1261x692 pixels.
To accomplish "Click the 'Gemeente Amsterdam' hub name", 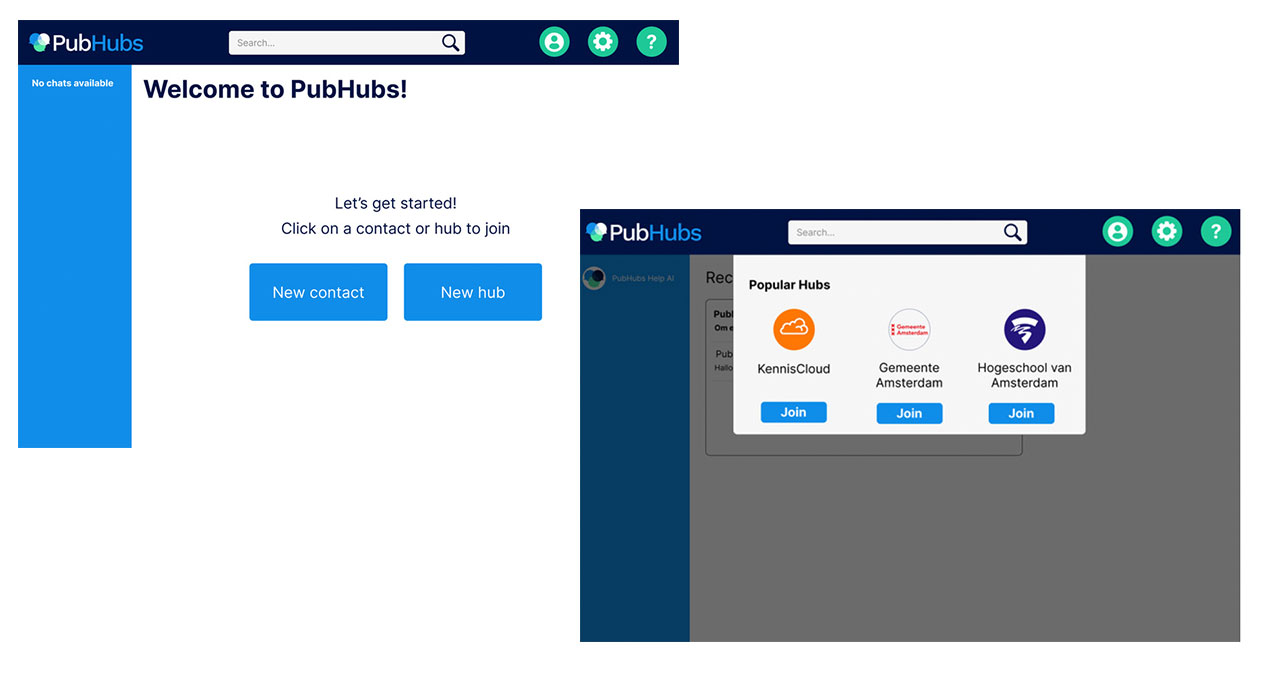I will click(909, 375).
